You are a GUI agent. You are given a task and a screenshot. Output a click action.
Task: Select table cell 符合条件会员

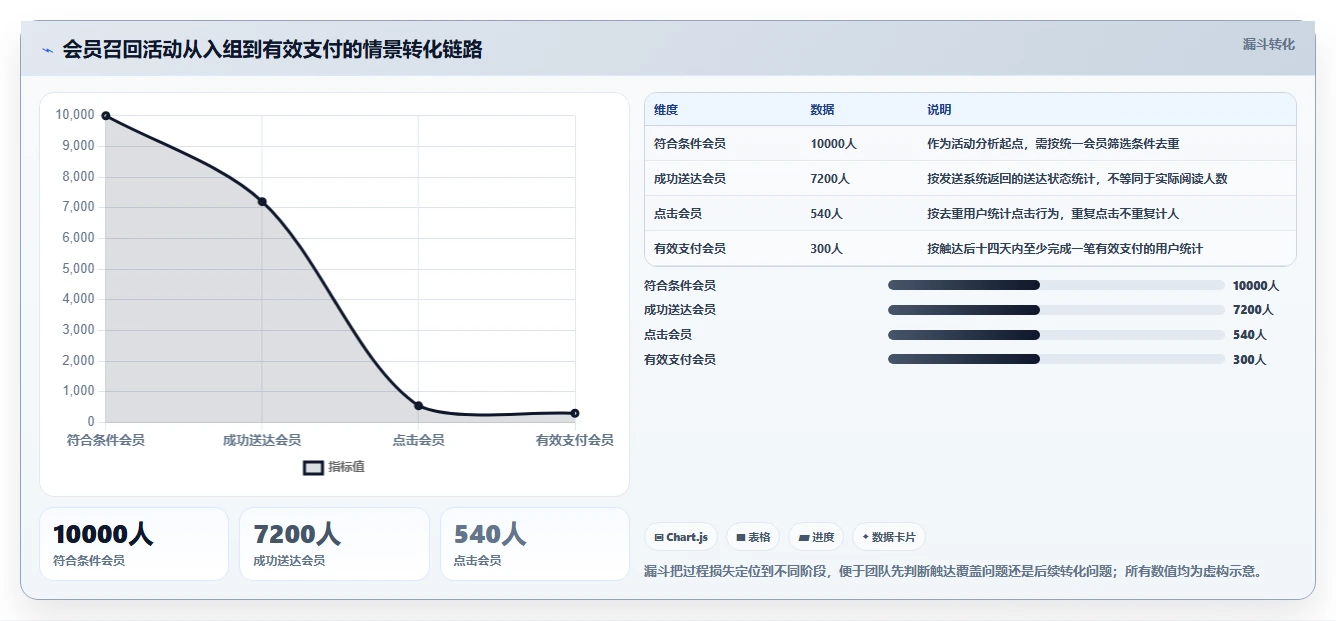[x=690, y=144]
